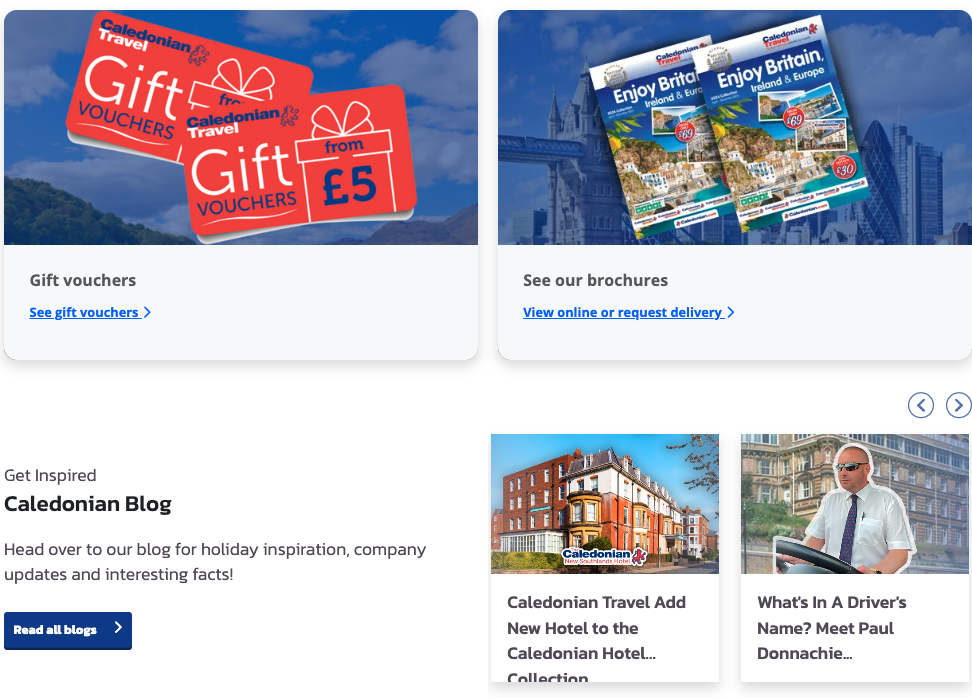Screen dimensions: 972x699
Task: Click the Gift vouchers card heading
Action: pos(83,280)
